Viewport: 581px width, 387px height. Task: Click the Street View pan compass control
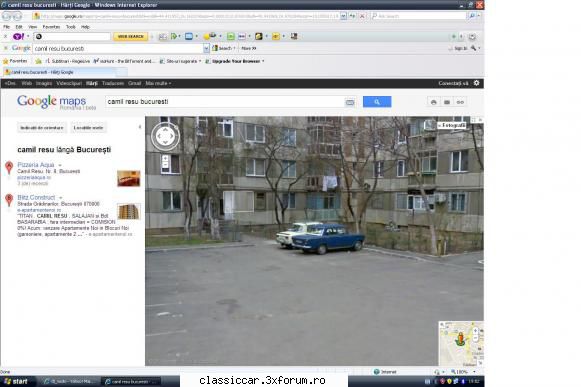coord(165,136)
